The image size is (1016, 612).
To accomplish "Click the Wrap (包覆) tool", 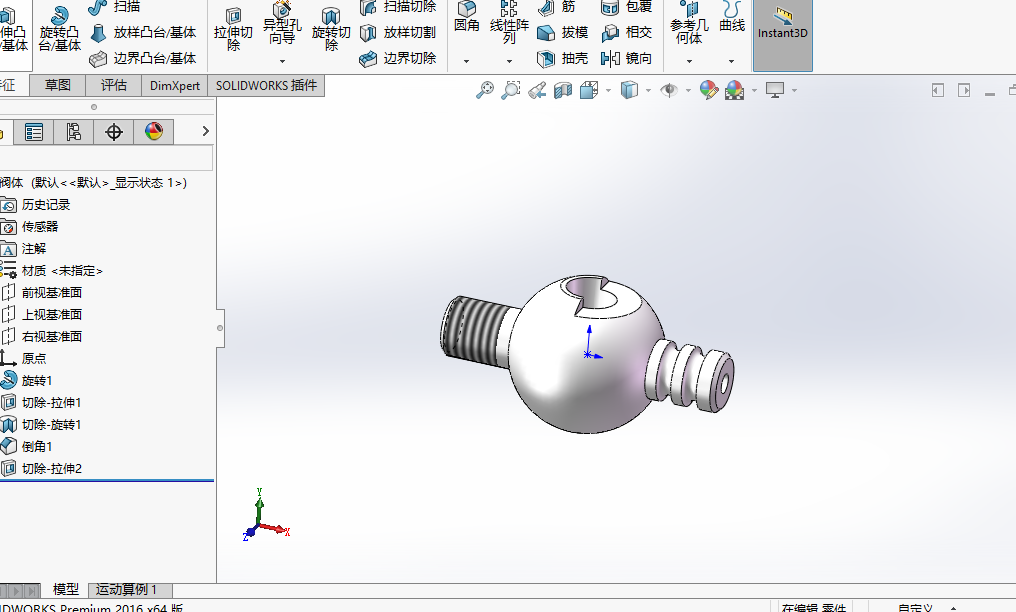I will (x=626, y=7).
